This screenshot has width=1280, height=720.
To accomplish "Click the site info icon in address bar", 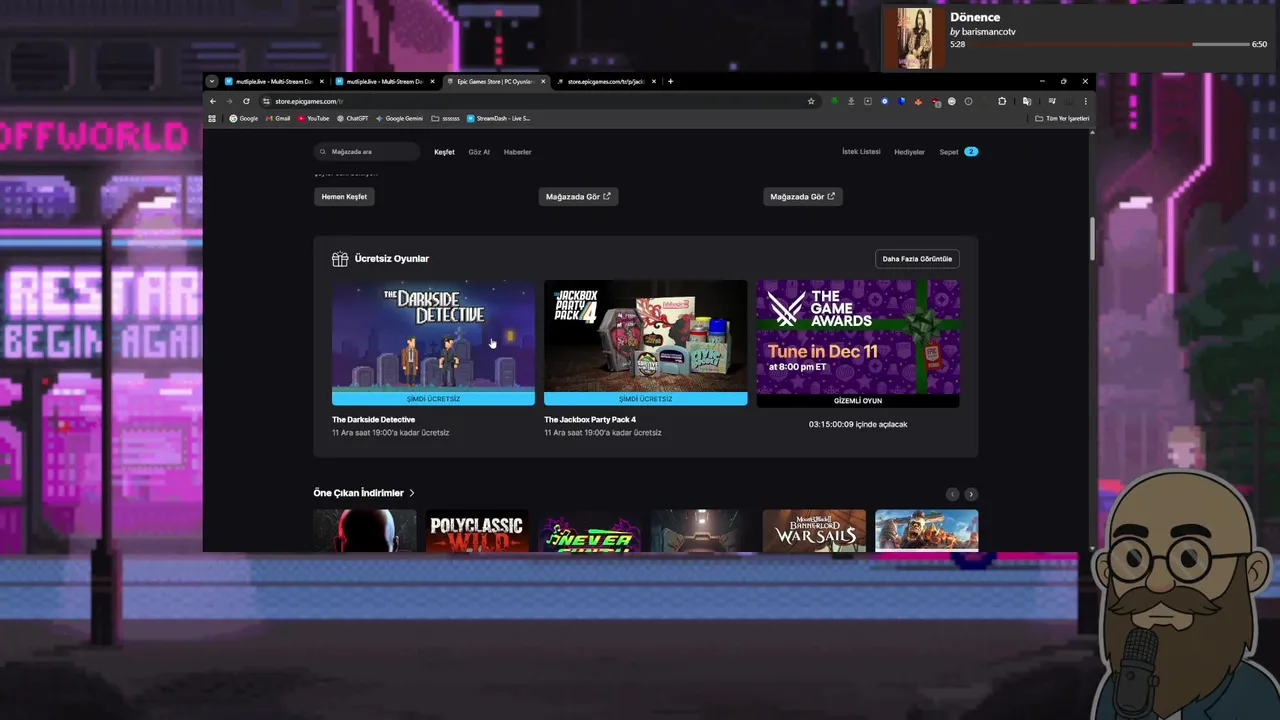I will [266, 101].
